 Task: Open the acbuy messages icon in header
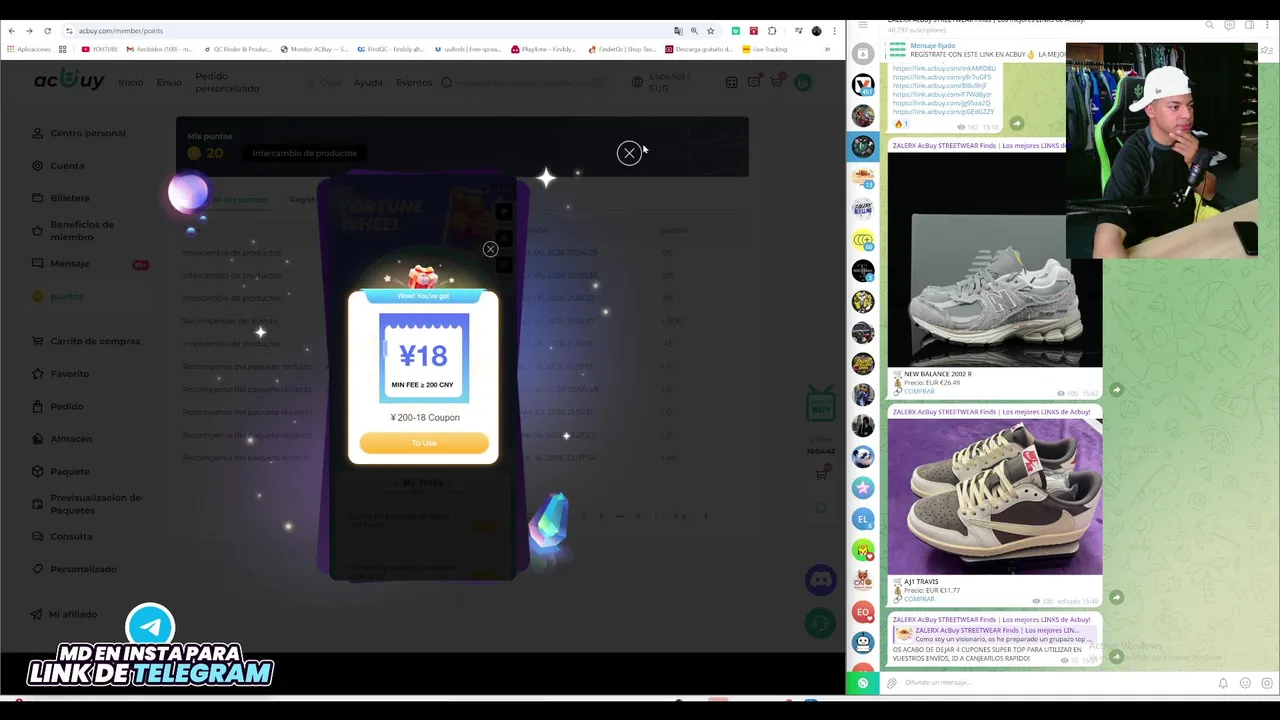click(x=754, y=82)
